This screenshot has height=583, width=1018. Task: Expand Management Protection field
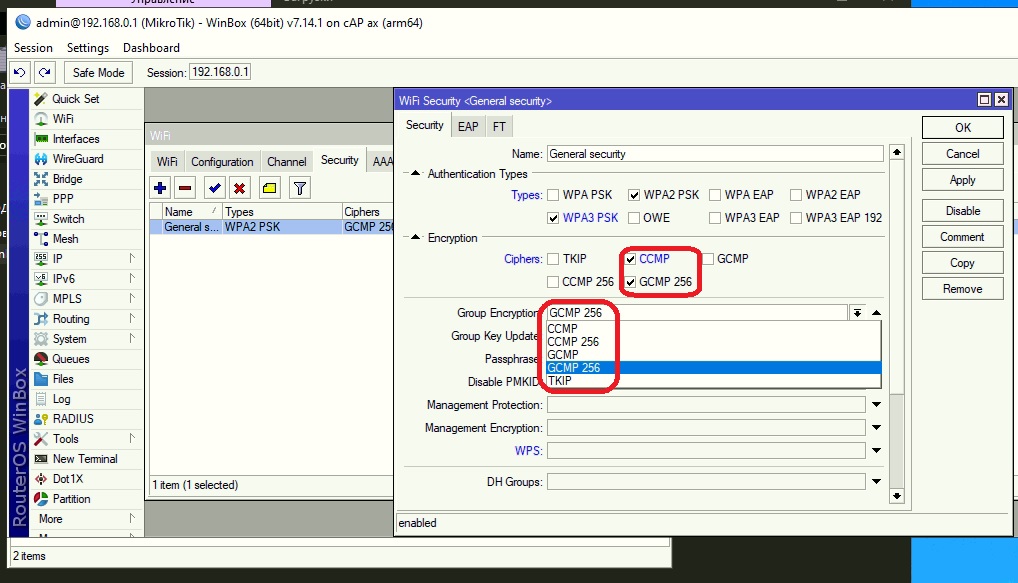876,405
